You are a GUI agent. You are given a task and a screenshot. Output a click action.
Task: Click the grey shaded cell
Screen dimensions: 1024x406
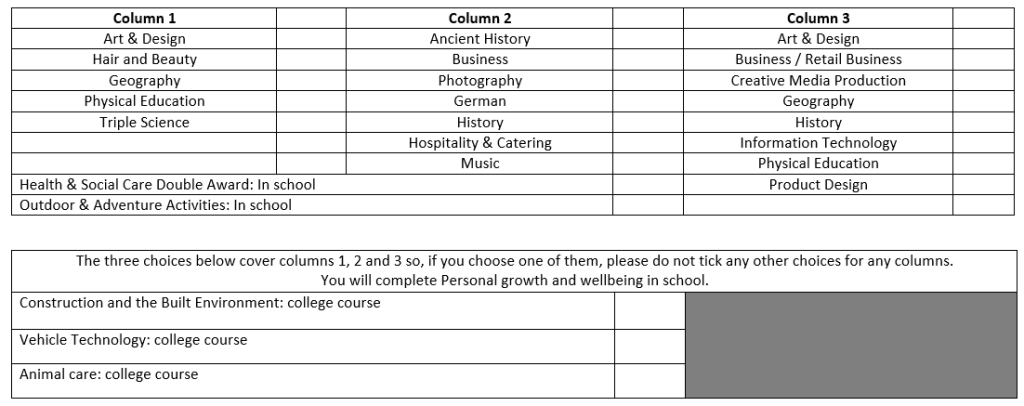(x=851, y=345)
